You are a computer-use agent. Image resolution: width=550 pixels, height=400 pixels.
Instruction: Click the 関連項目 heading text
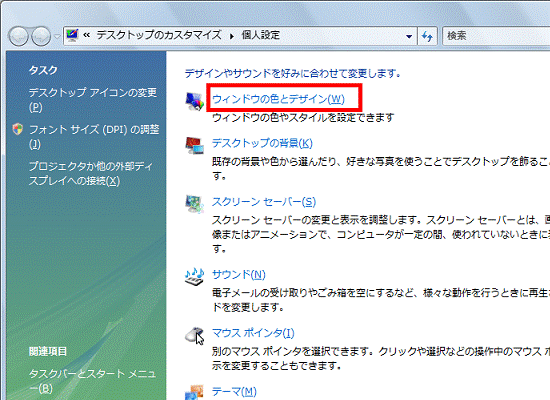tap(48, 351)
